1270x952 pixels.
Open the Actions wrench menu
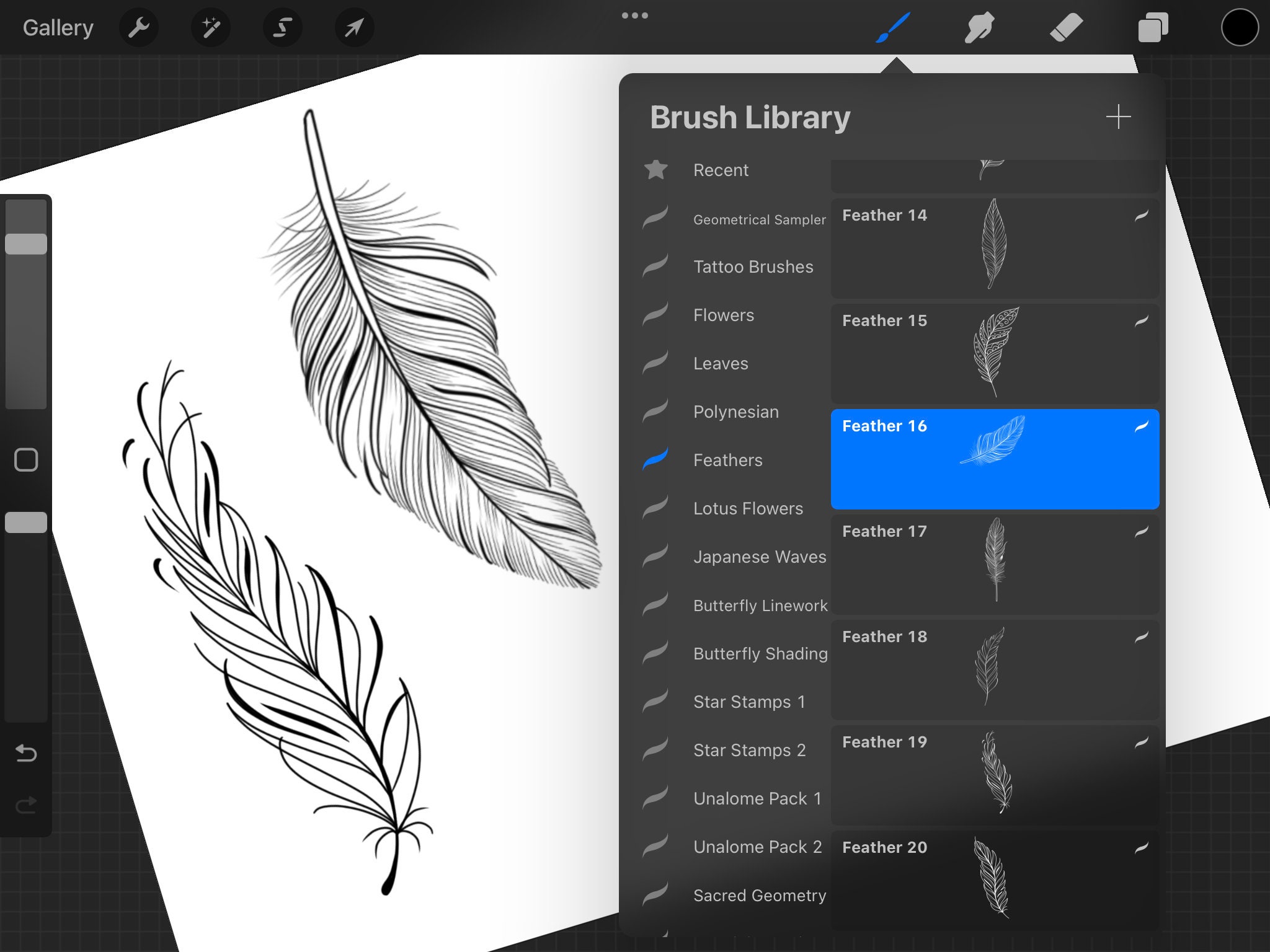pos(139,27)
